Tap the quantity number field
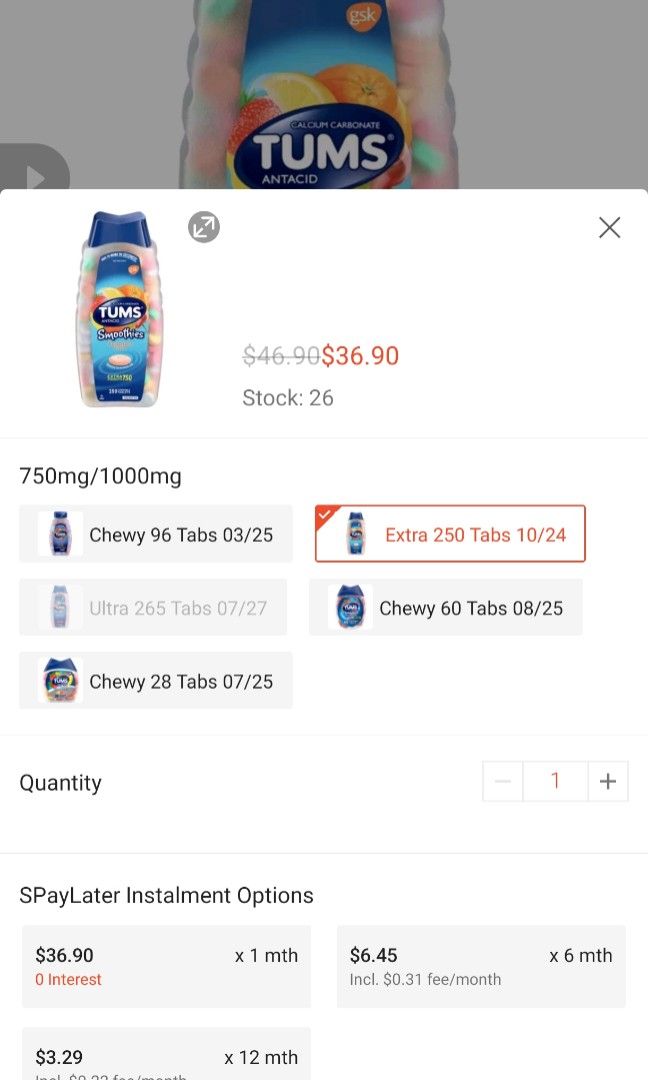Screen dimensions: 648x1080 555,781
